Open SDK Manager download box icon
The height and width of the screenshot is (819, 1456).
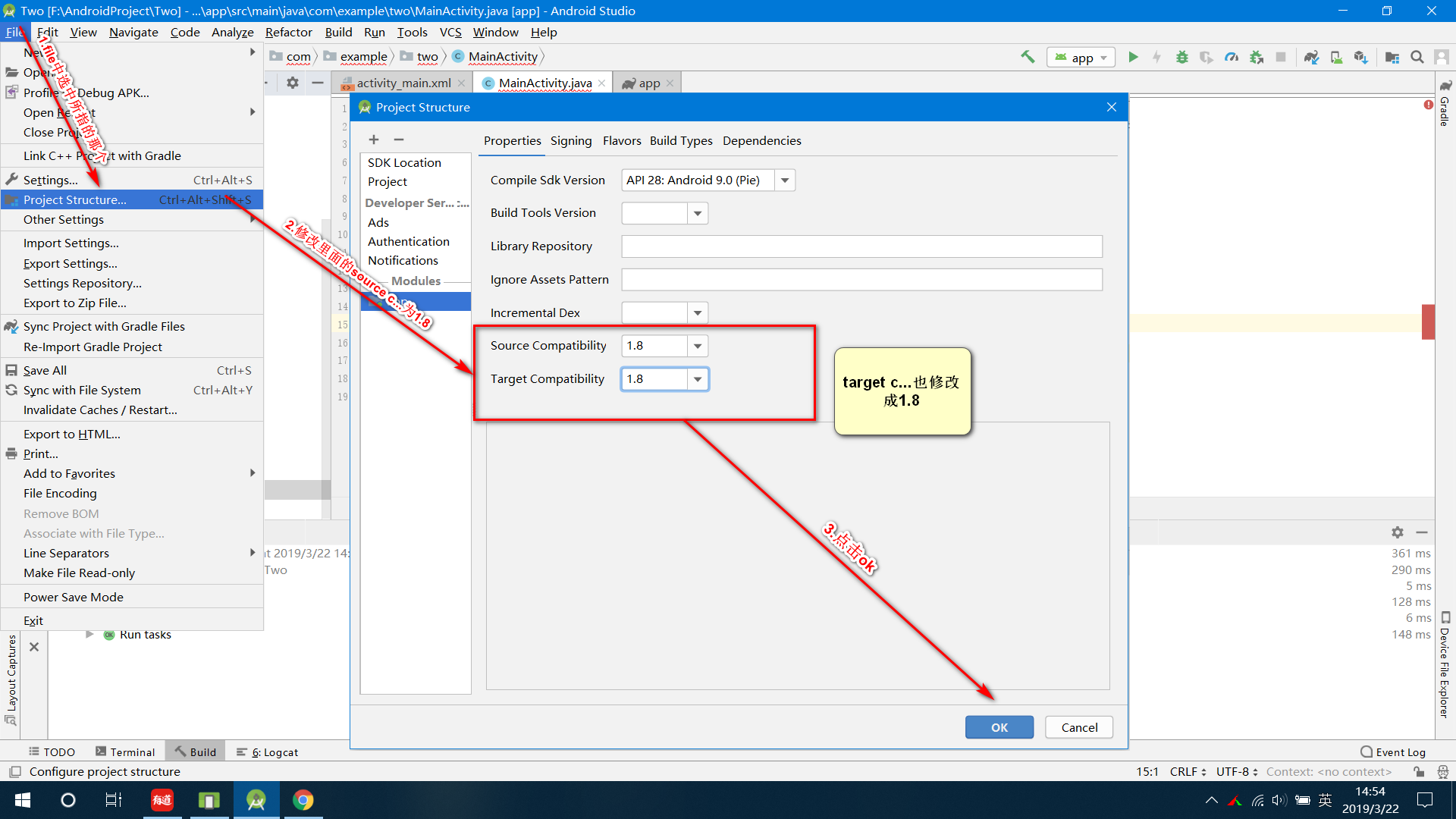[1360, 57]
